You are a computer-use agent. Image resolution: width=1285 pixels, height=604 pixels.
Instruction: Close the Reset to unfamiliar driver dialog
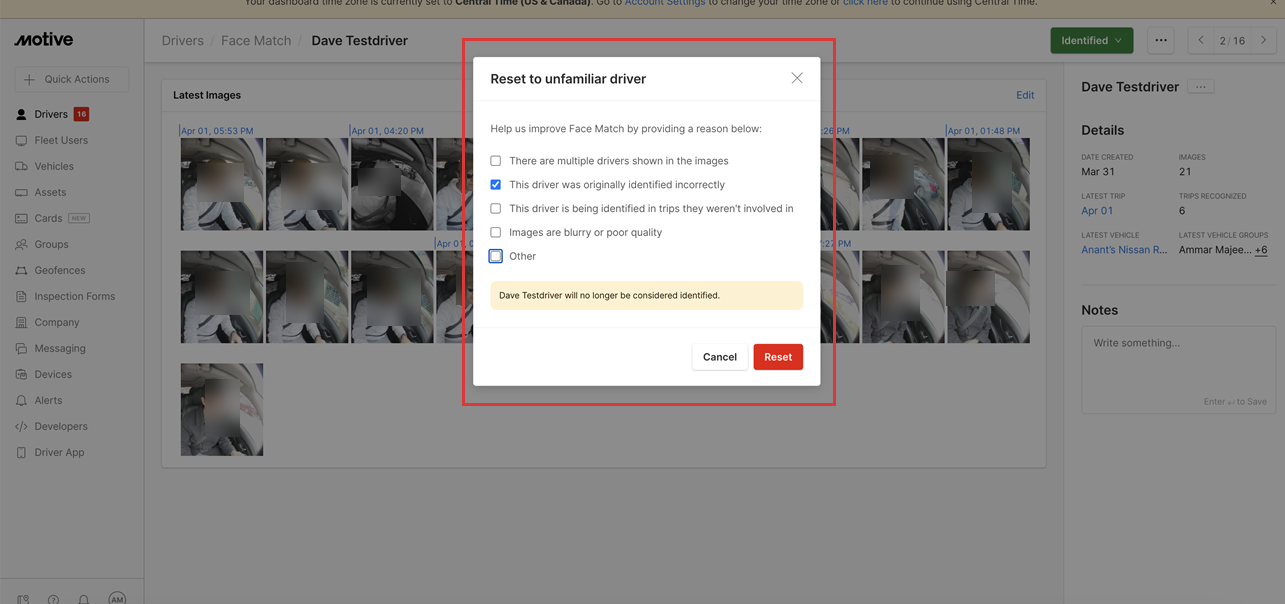(797, 78)
